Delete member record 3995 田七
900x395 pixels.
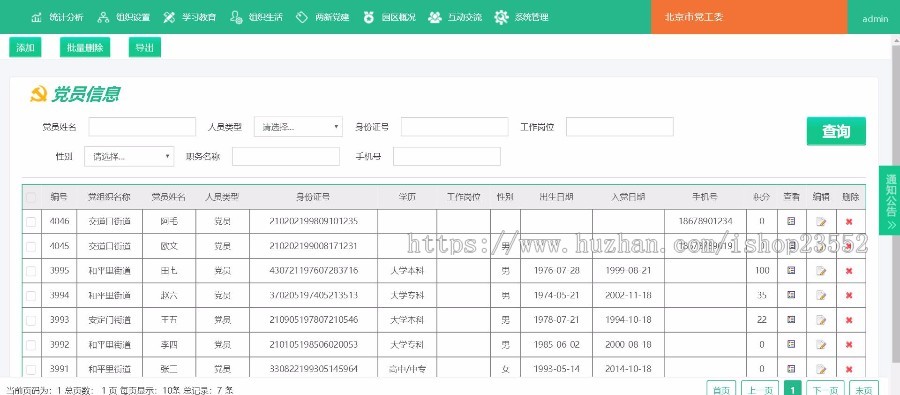tap(849, 271)
